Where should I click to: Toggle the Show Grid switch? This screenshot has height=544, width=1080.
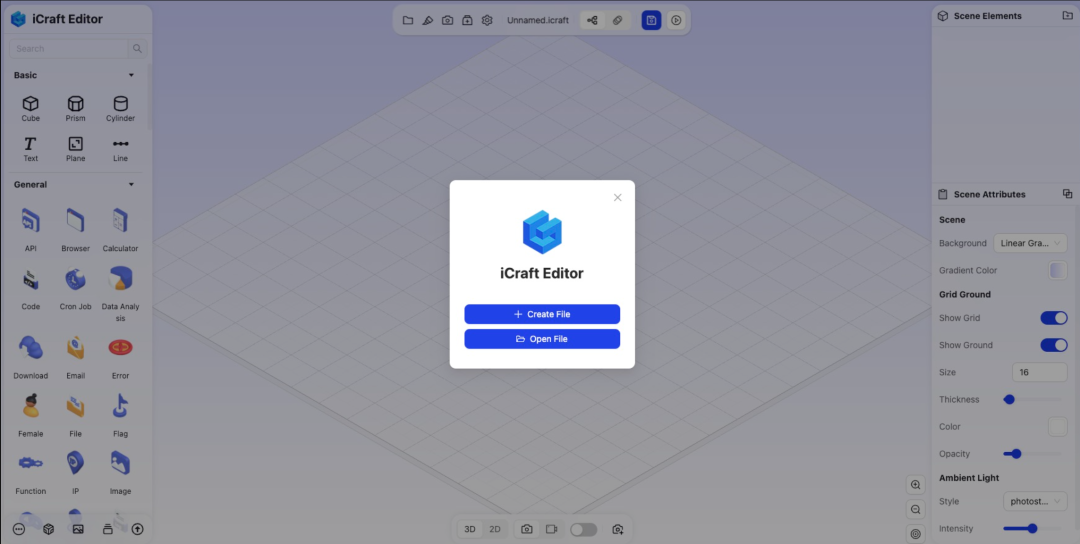[1054, 317]
